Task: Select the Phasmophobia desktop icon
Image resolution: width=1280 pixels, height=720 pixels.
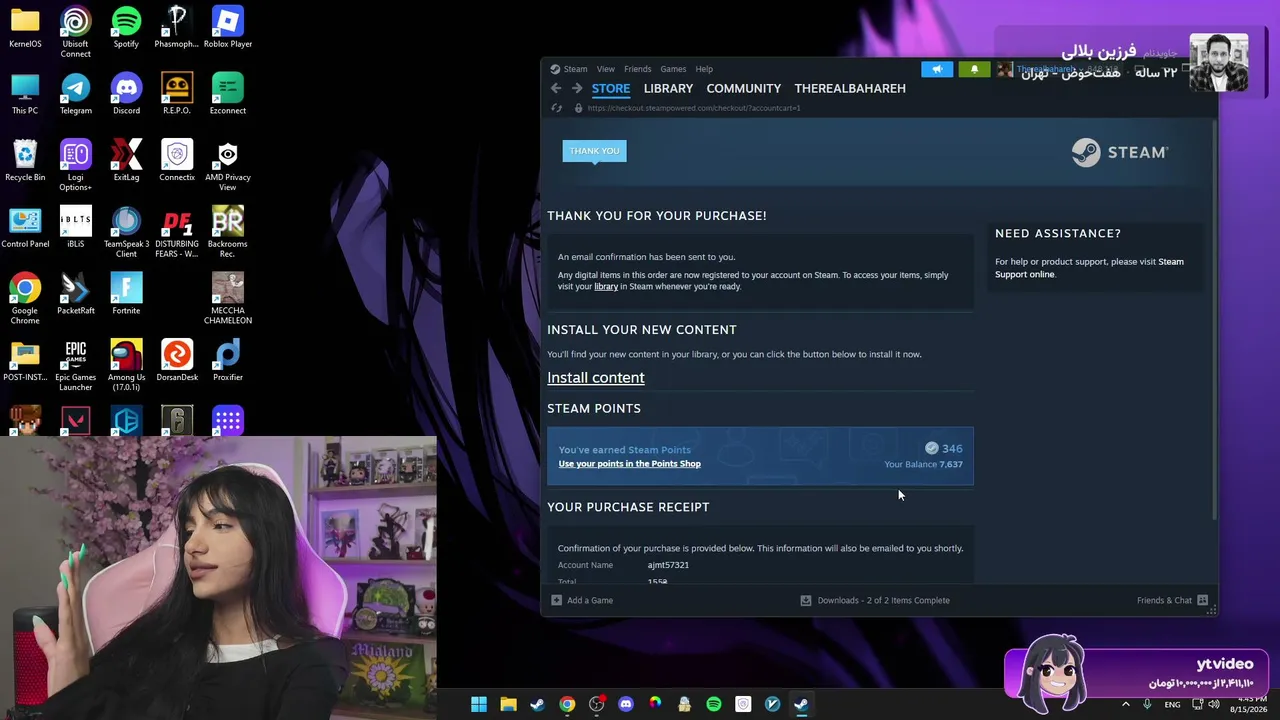Action: tap(177, 27)
